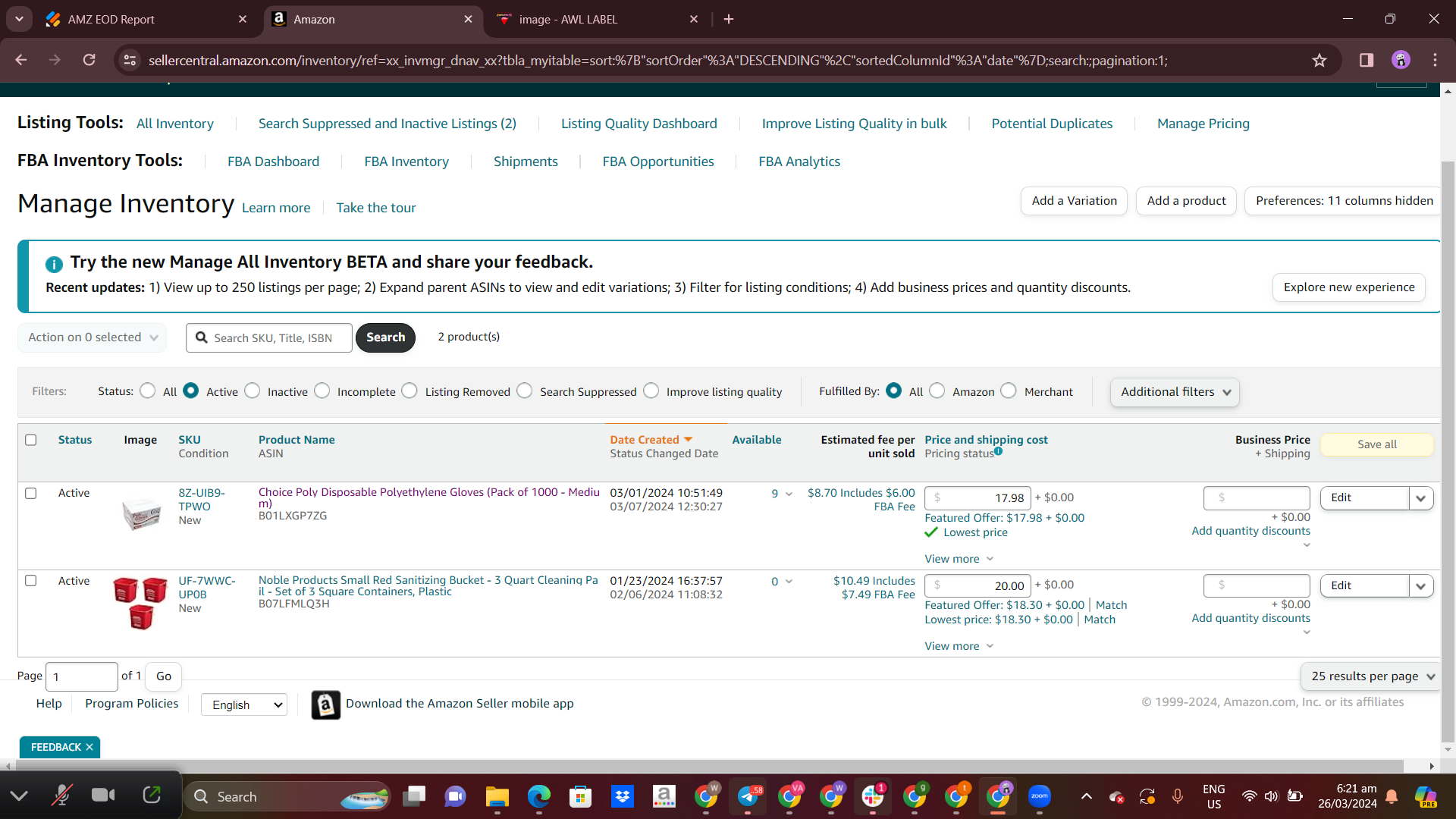This screenshot has width=1456, height=819.
Task: Bookmark this page with the star icon
Action: 1319,60
